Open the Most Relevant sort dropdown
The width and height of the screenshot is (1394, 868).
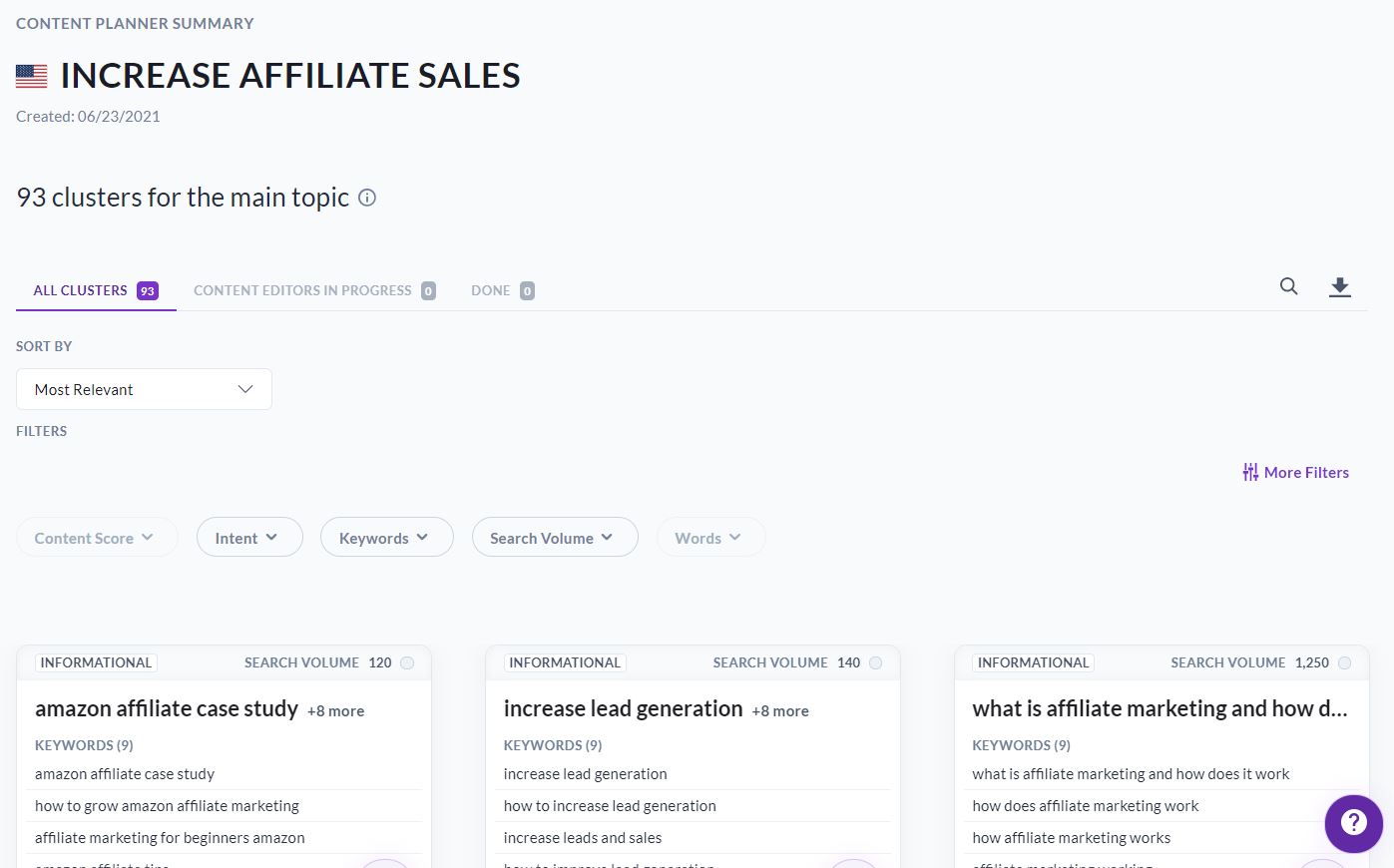pyautogui.click(x=144, y=389)
